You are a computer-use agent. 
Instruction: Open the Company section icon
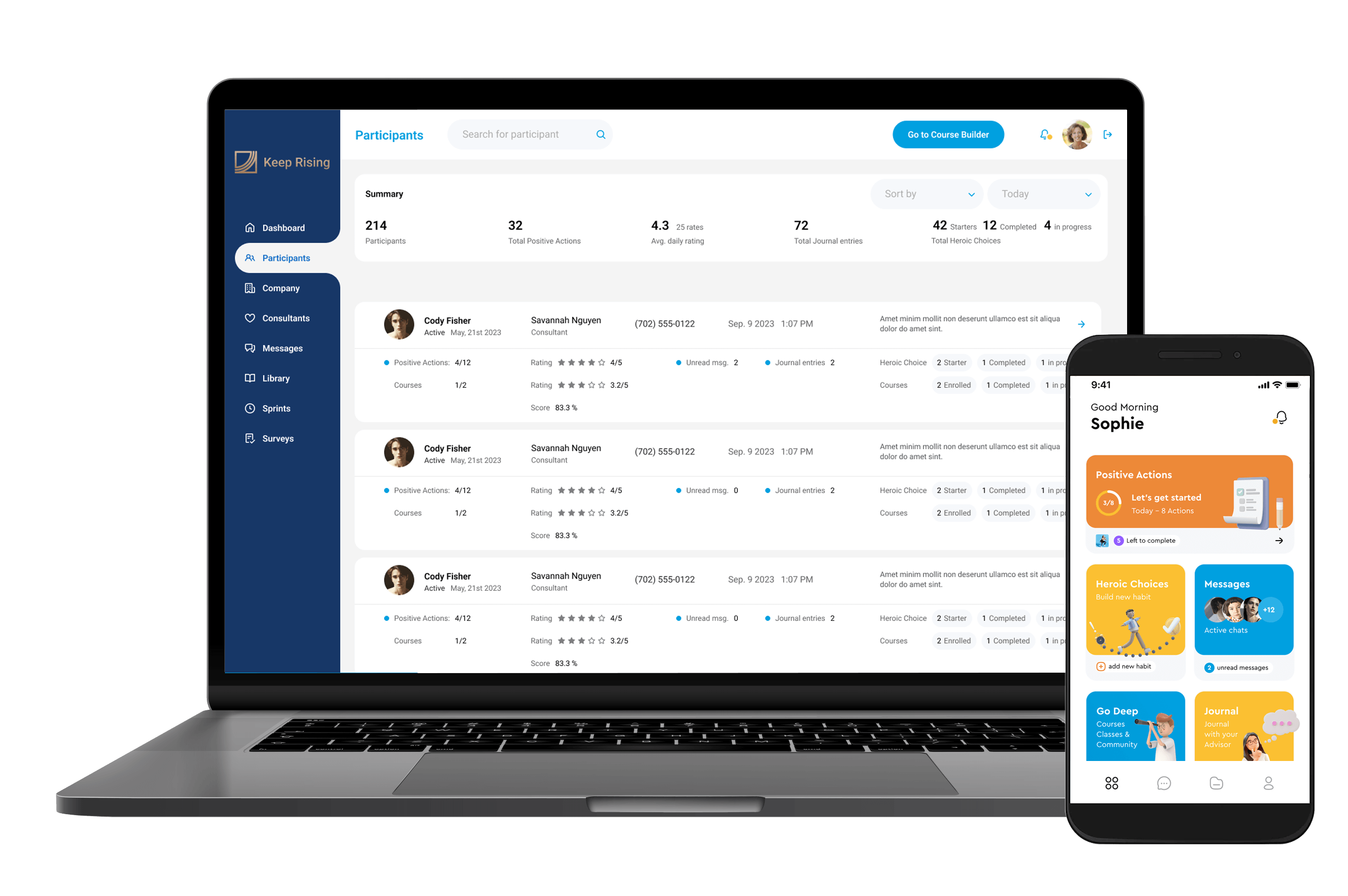point(248,287)
